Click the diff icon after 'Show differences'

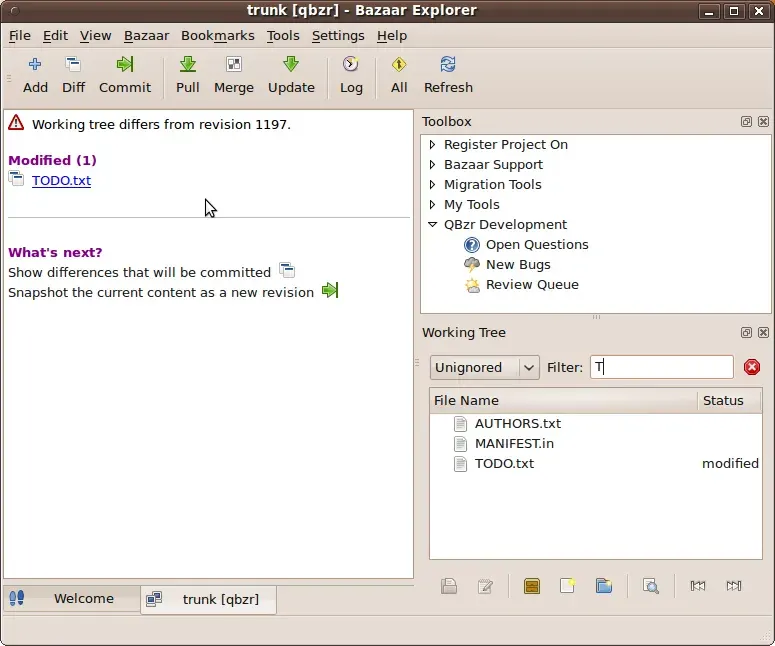pos(287,270)
